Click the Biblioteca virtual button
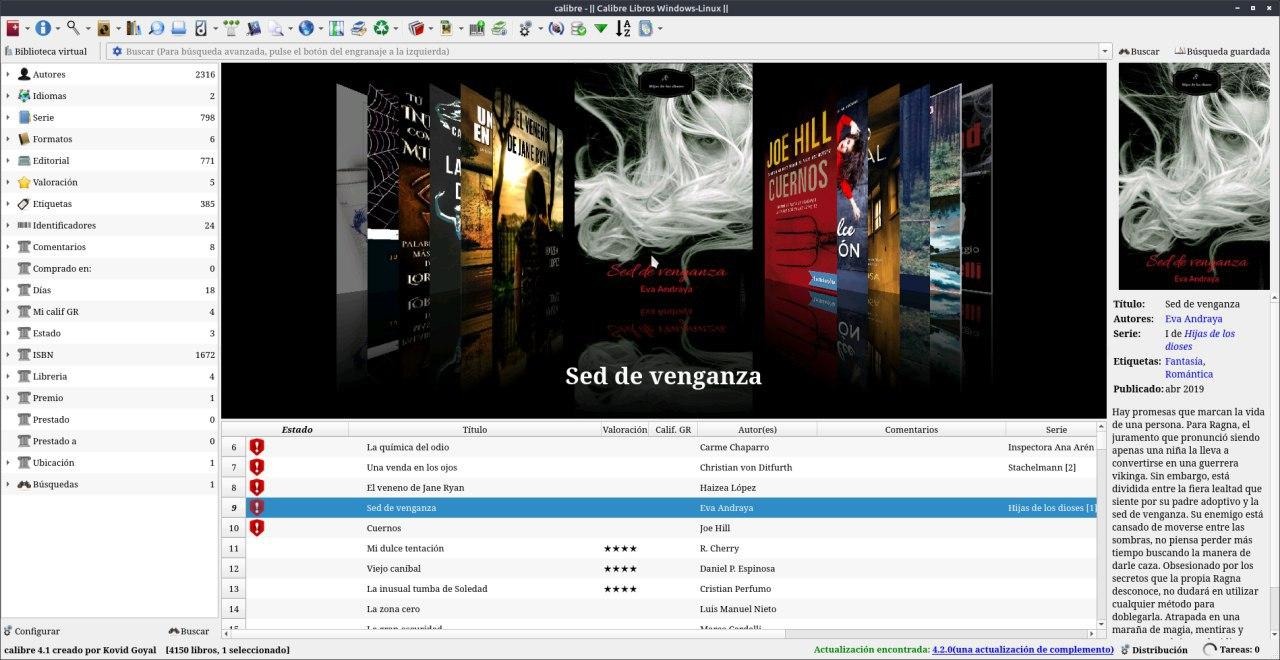The width and height of the screenshot is (1280, 660). pyautogui.click(x=46, y=51)
